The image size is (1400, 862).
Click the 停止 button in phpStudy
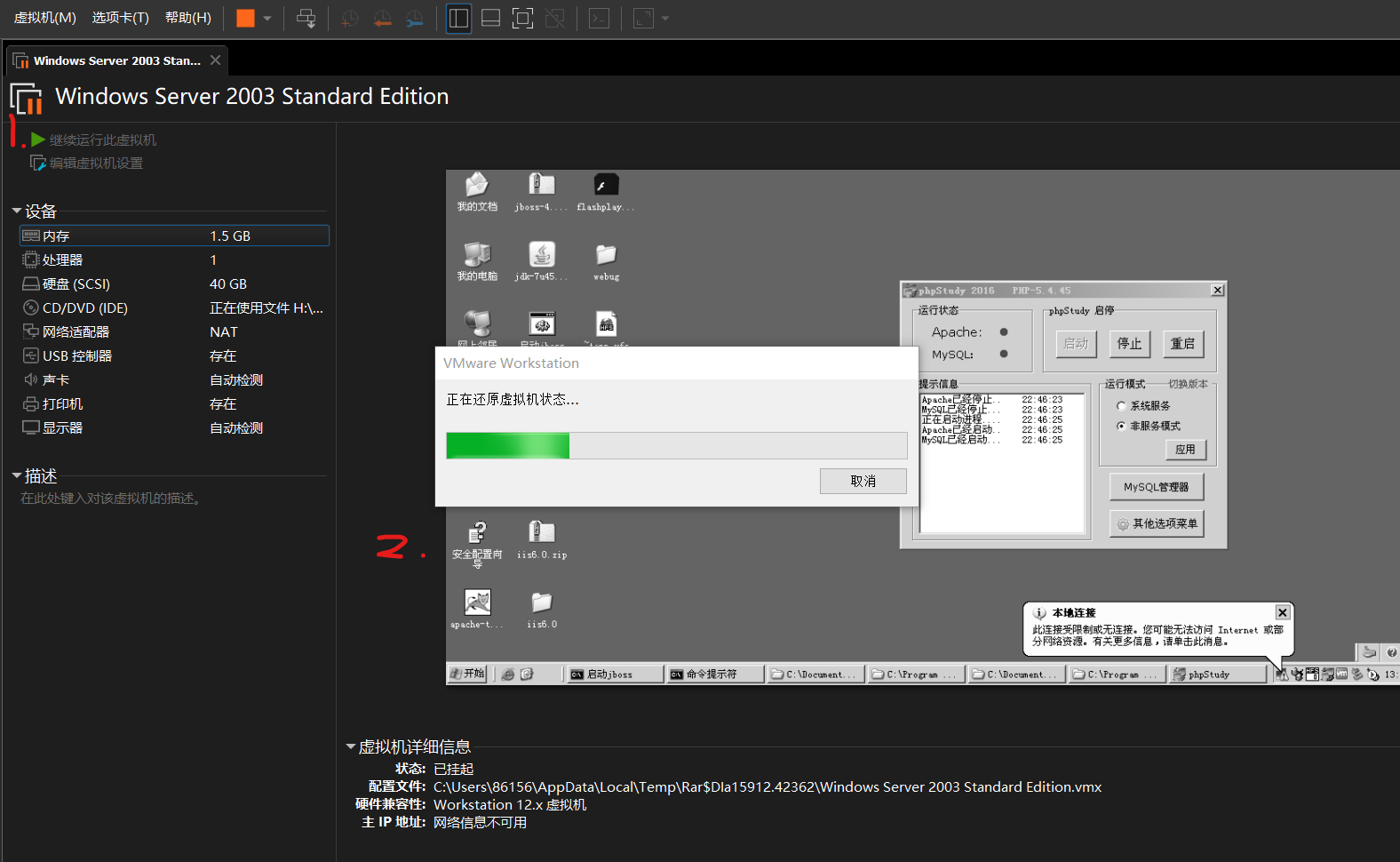pos(1129,344)
